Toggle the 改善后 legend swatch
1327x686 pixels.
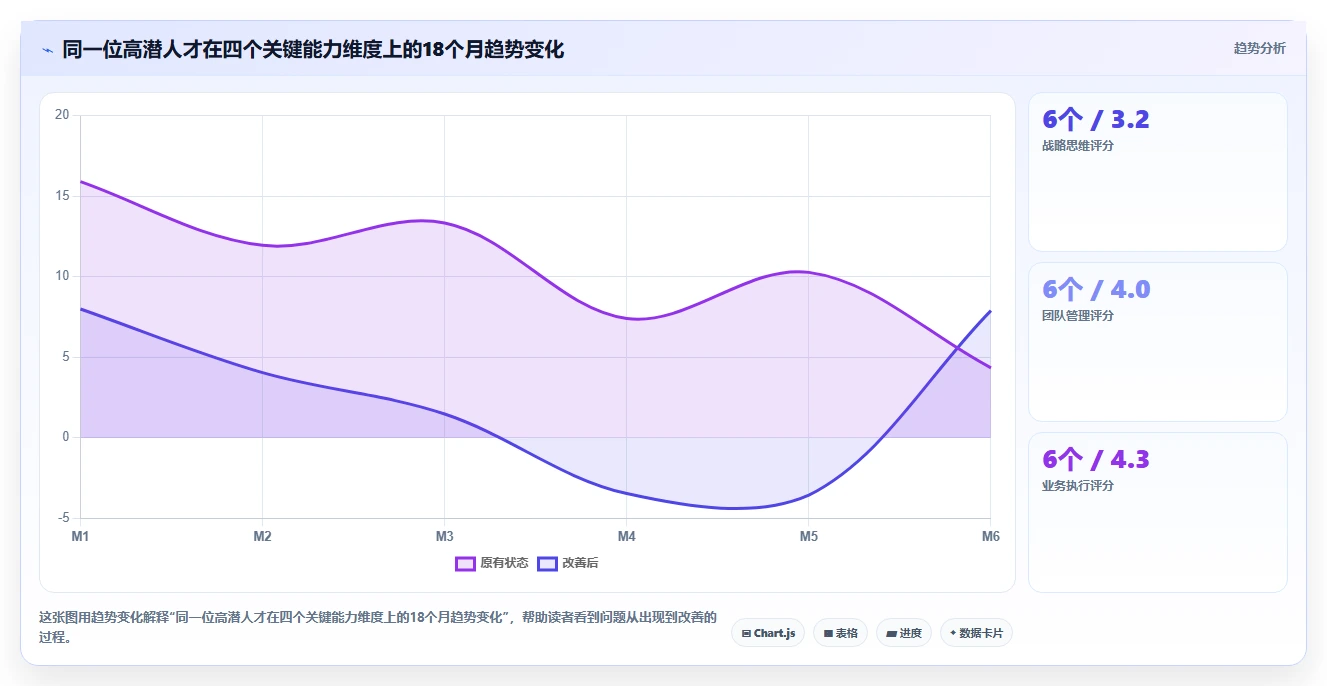(x=547, y=563)
